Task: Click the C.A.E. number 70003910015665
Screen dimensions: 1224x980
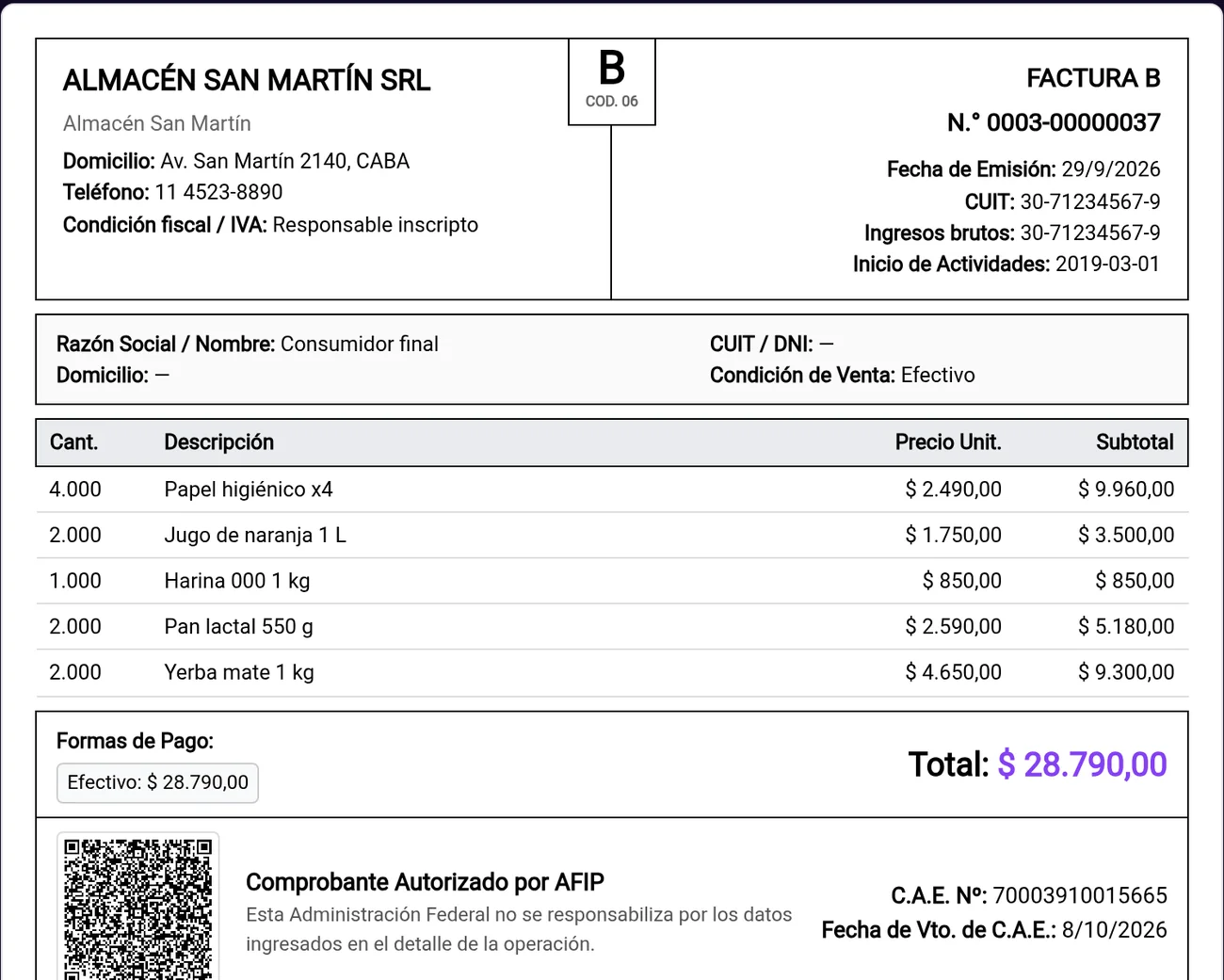Action: 1080,895
